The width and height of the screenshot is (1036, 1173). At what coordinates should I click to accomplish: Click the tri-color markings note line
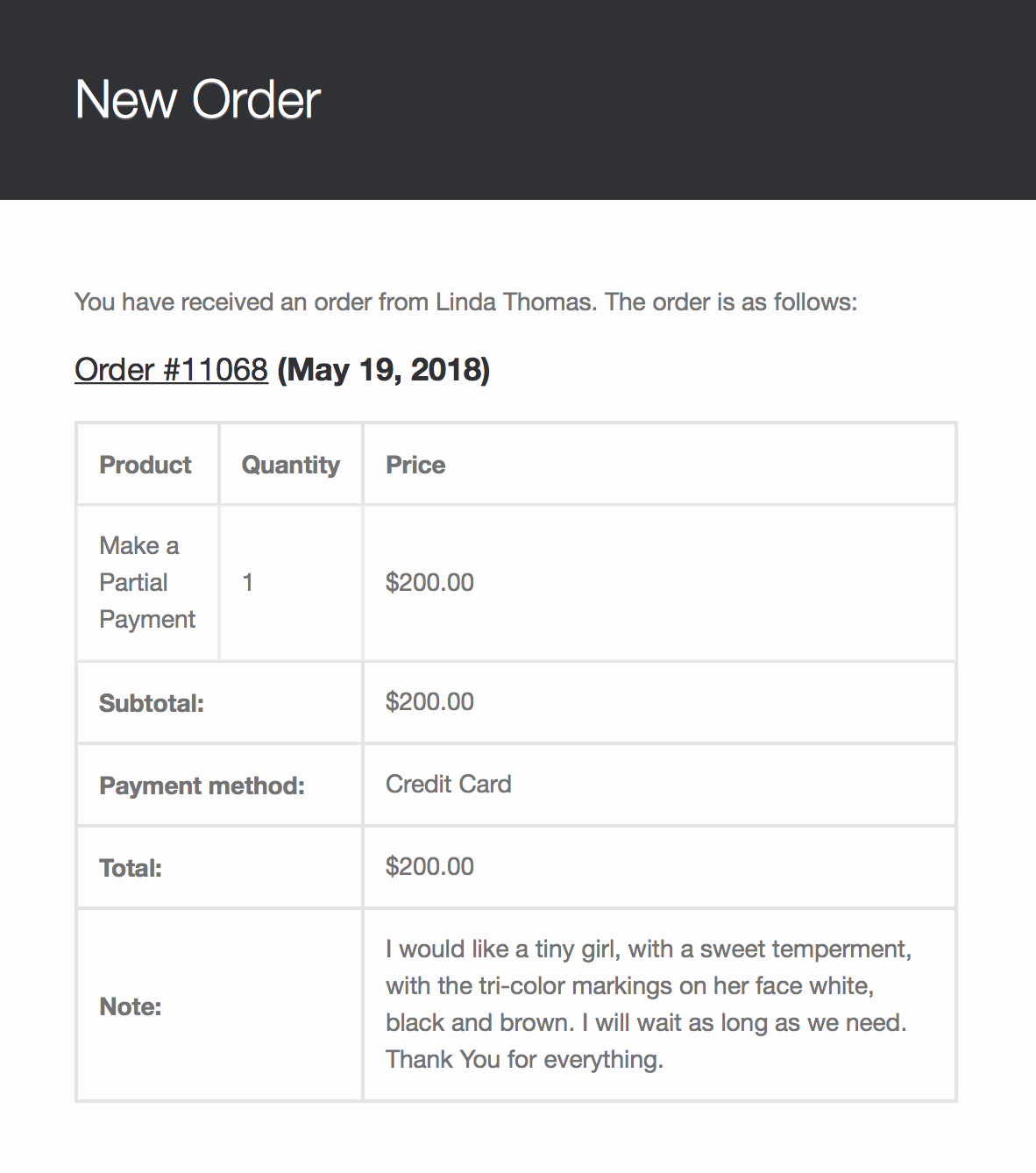(x=630, y=985)
